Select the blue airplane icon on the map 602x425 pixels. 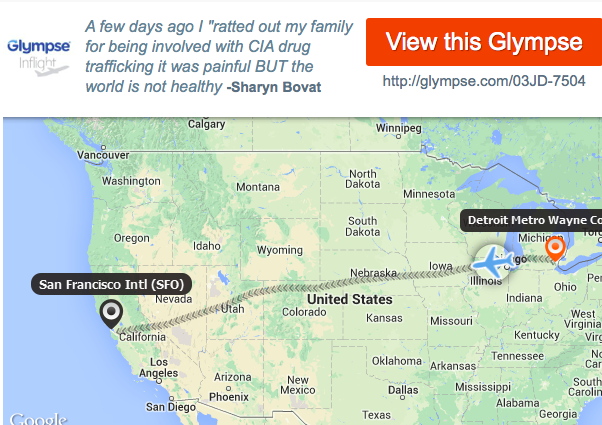point(493,262)
